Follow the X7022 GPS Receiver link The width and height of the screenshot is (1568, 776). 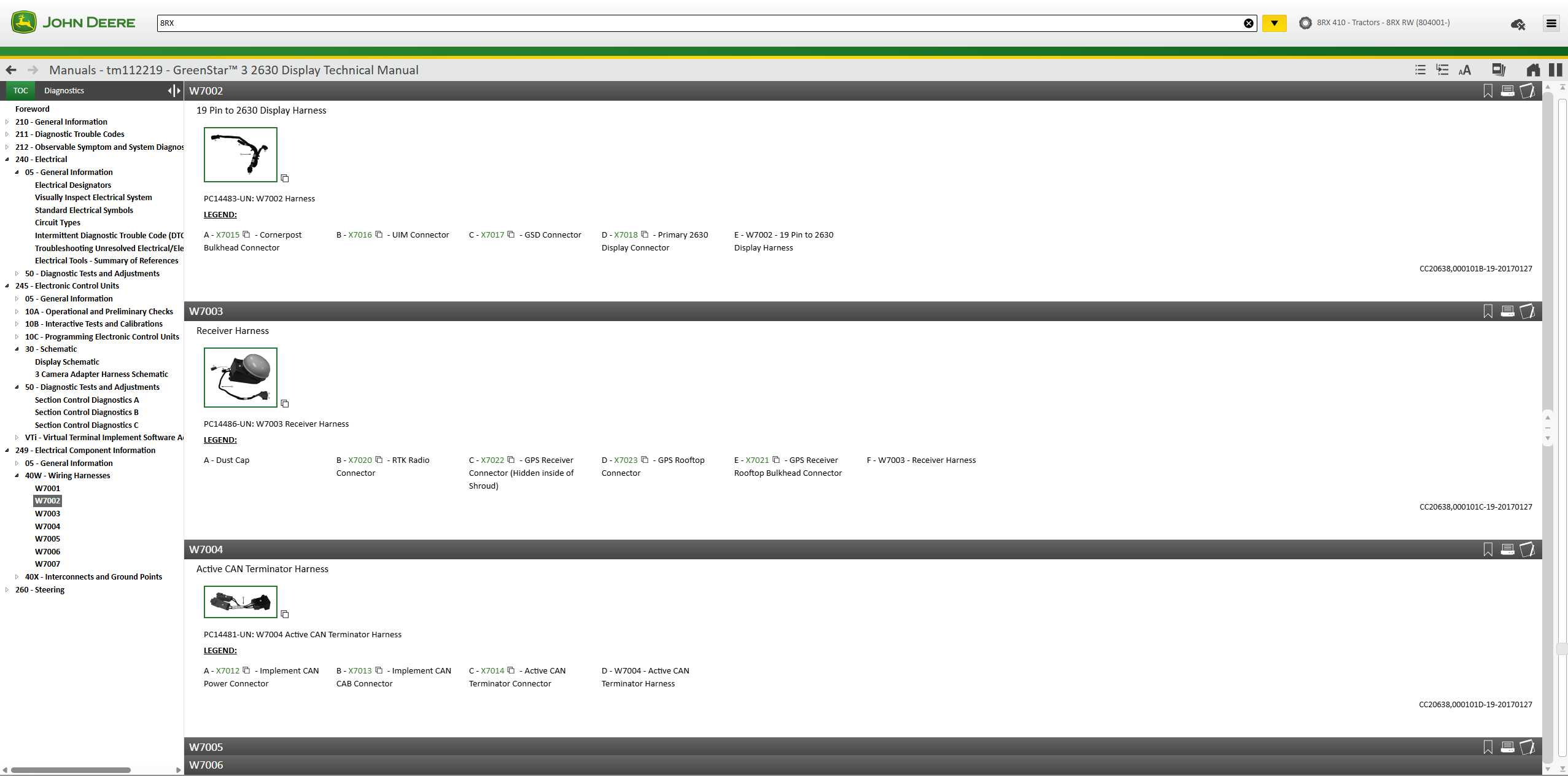(492, 460)
